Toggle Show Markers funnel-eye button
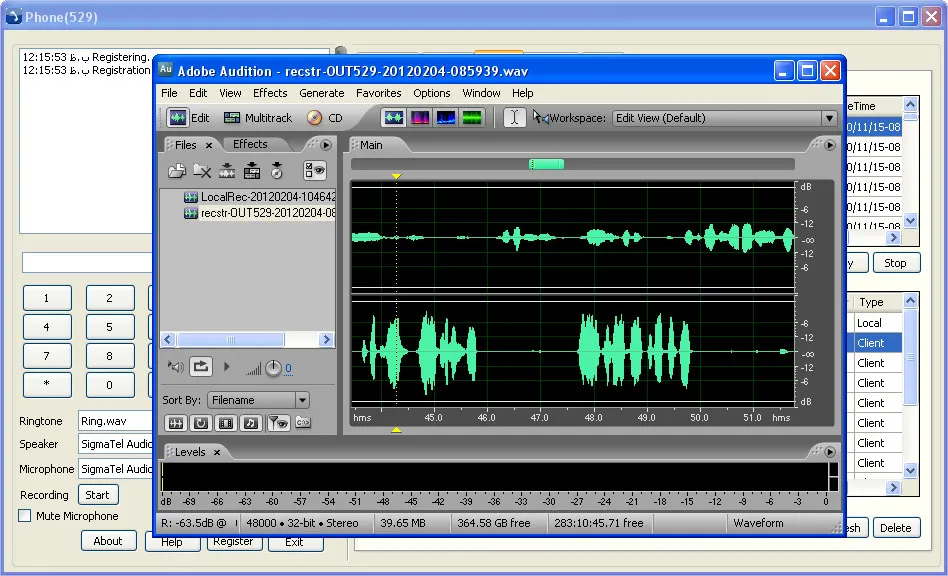 278,423
